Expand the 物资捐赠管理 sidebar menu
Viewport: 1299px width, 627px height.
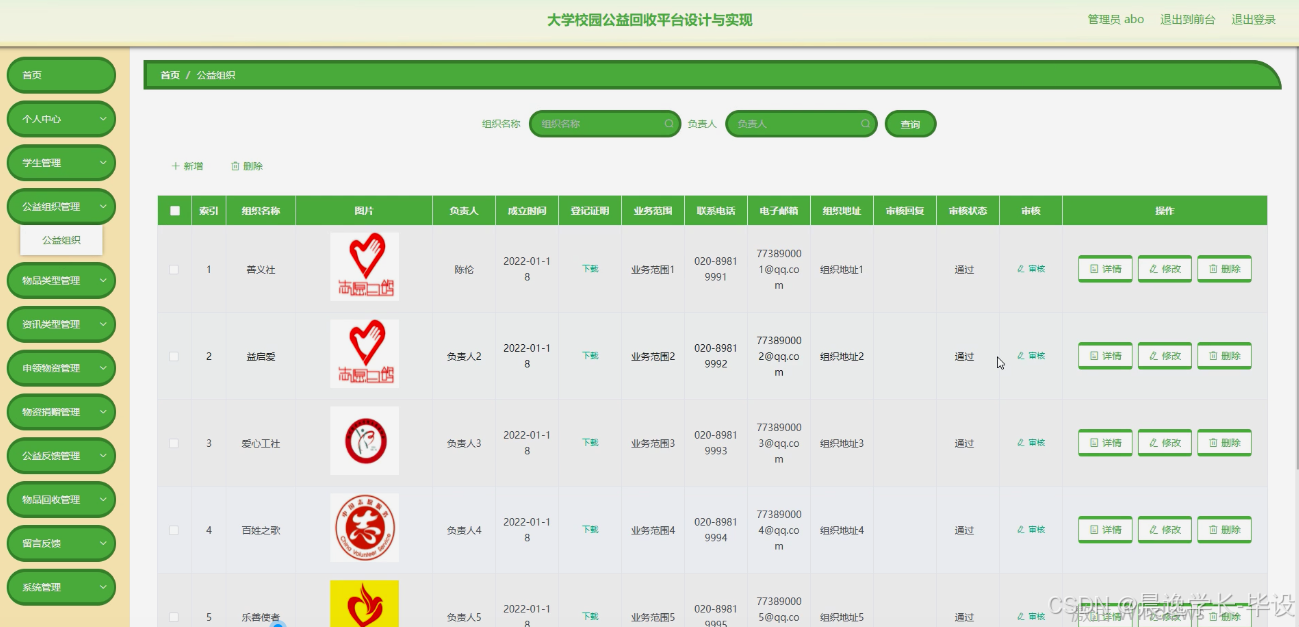click(61, 412)
